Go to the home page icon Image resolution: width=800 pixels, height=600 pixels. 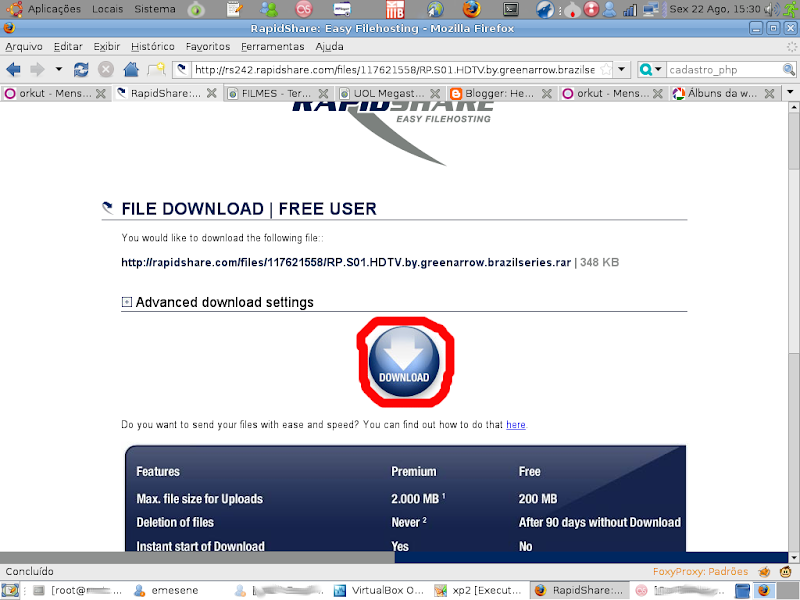pos(131,69)
